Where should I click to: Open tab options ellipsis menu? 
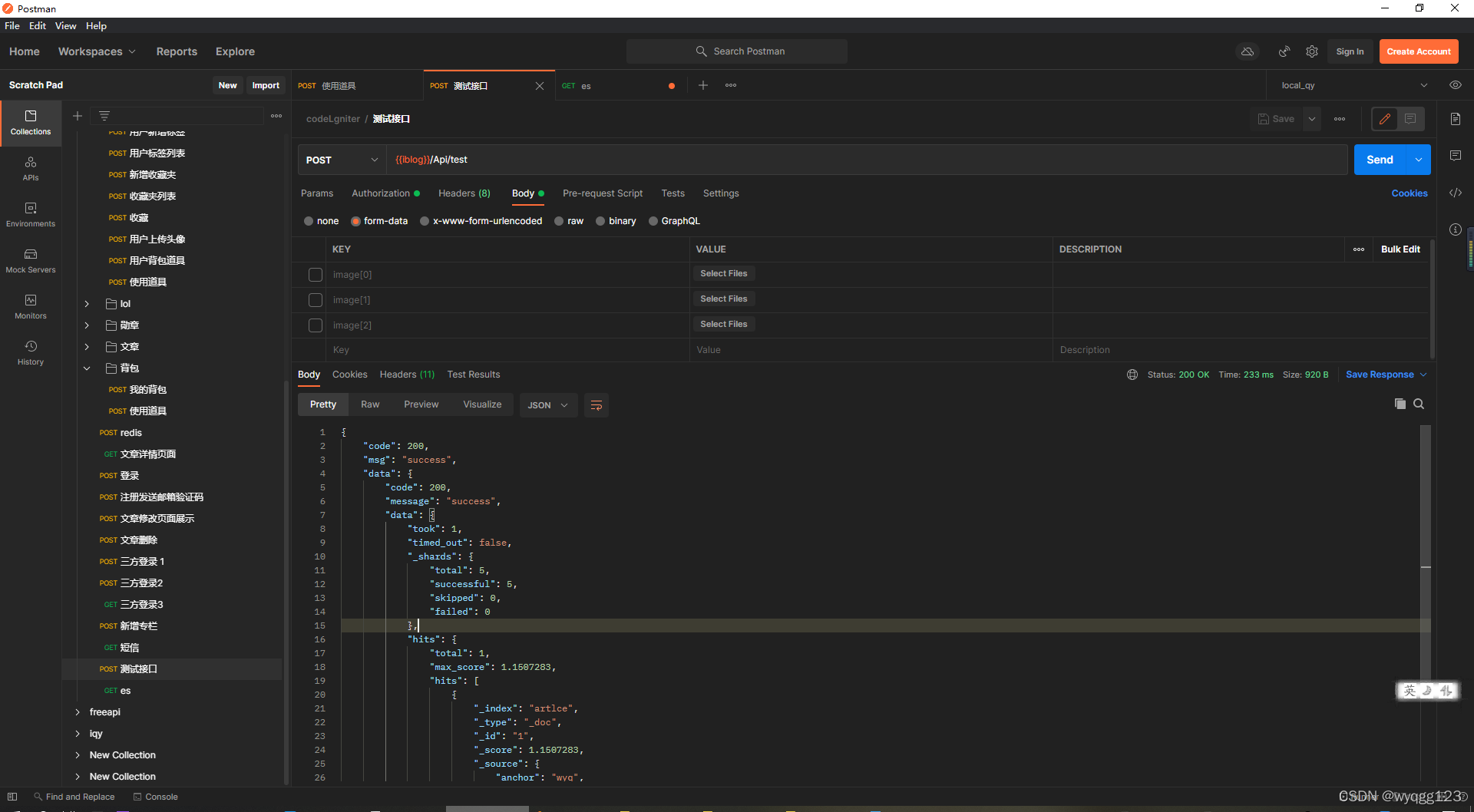coord(731,85)
